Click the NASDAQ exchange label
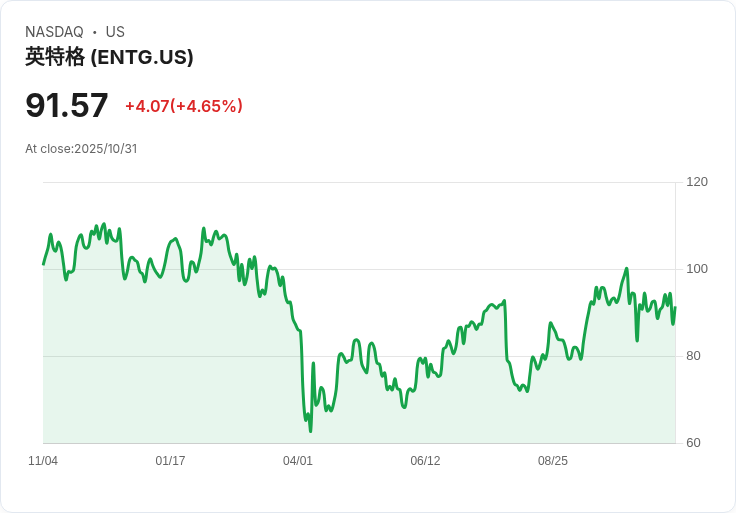 click(54, 32)
